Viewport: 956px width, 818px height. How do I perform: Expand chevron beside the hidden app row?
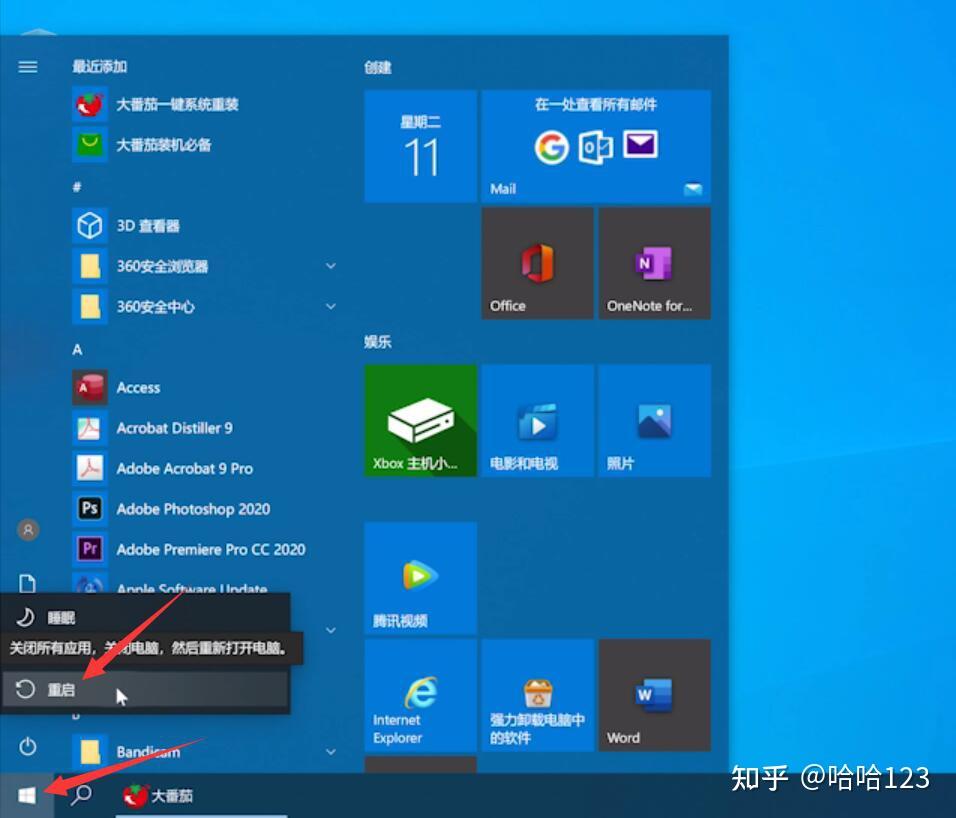pos(330,630)
